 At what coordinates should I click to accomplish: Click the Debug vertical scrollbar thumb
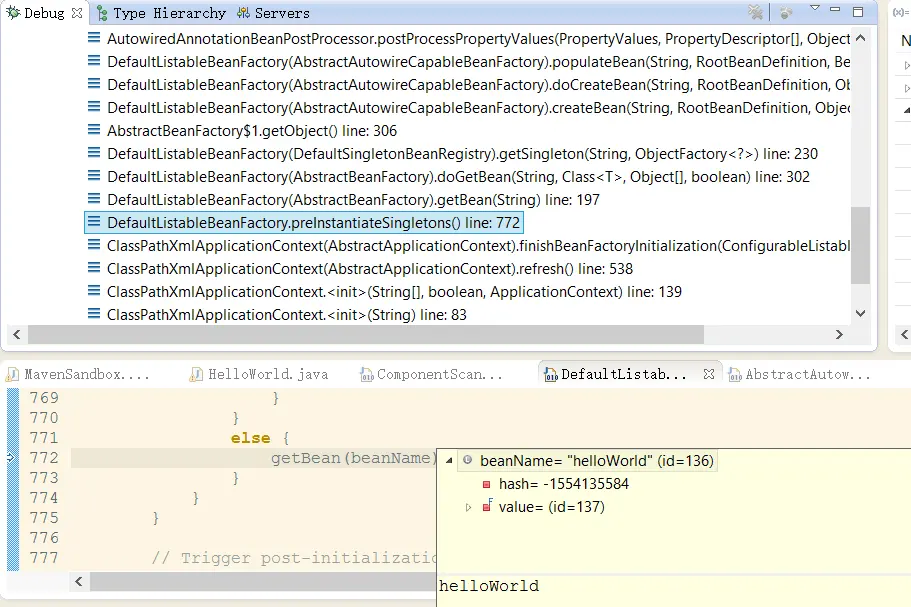click(860, 245)
